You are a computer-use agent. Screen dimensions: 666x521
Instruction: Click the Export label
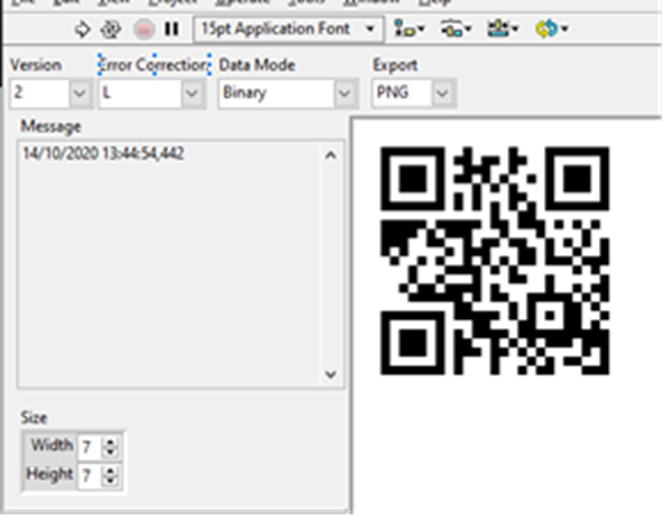(x=395, y=66)
